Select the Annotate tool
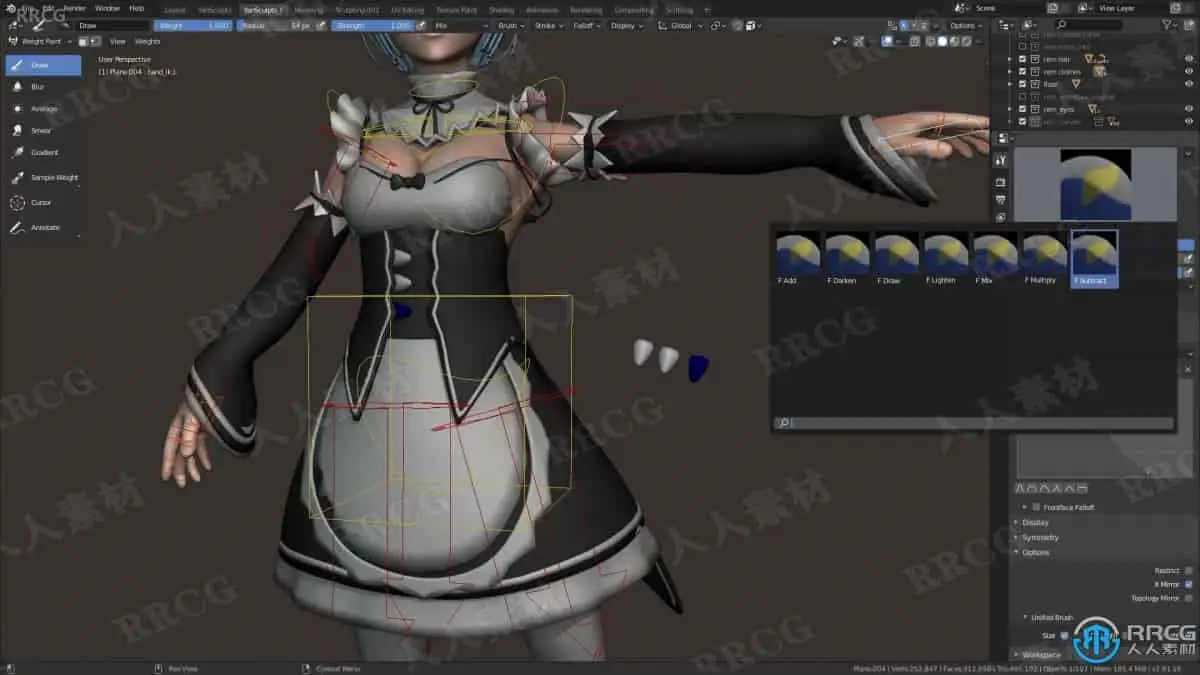 point(43,228)
